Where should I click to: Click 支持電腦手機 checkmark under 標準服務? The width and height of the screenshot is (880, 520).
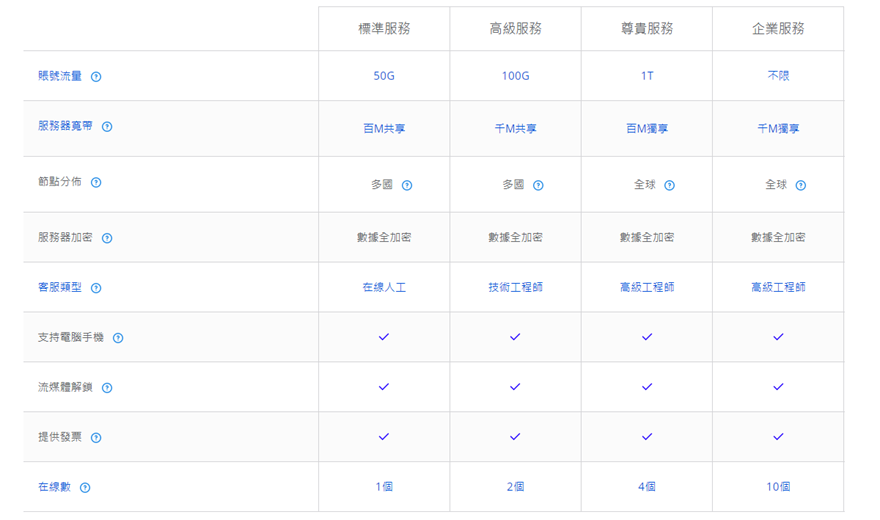(x=384, y=337)
